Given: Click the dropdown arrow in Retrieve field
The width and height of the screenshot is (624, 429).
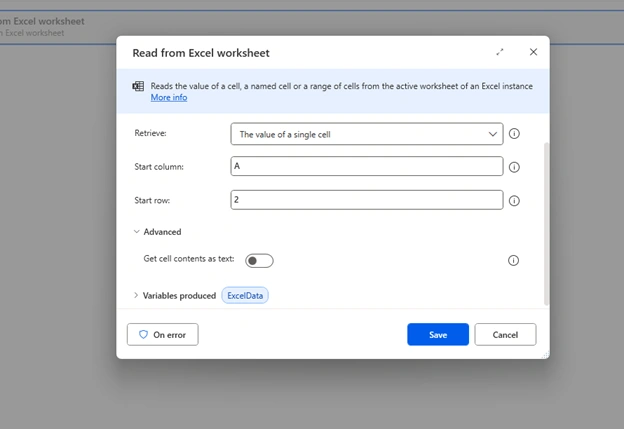Looking at the screenshot, I should 492,134.
